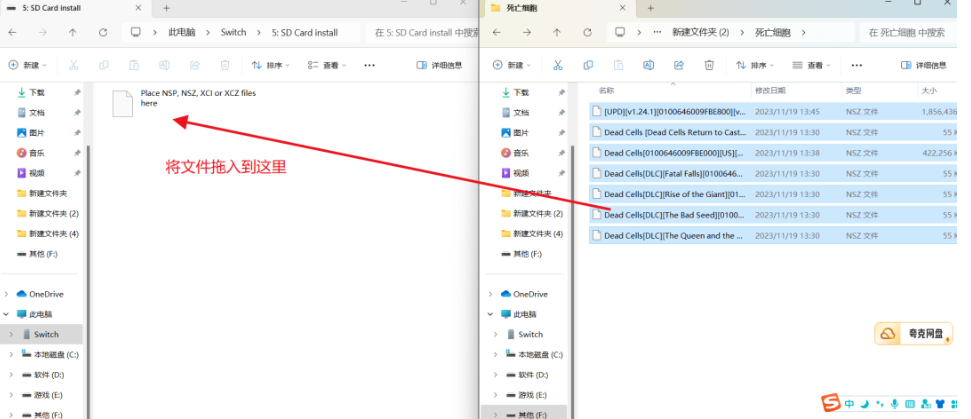
Task: Click Cut icon in left window toolbar
Action: point(73,65)
